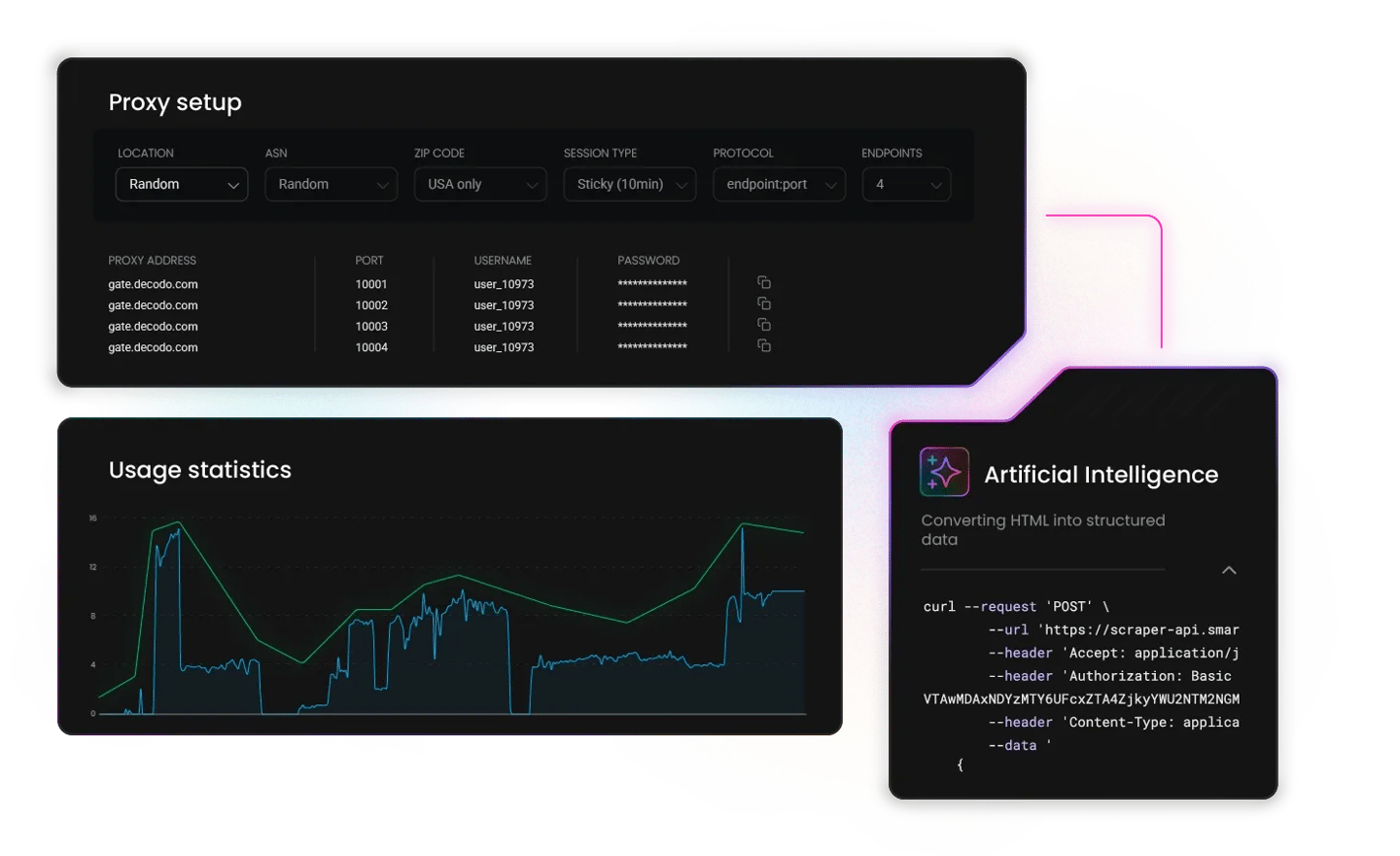Click username user_10973 in the last row
Image resolution: width=1400 pixels, height=856 pixels.
click(504, 347)
